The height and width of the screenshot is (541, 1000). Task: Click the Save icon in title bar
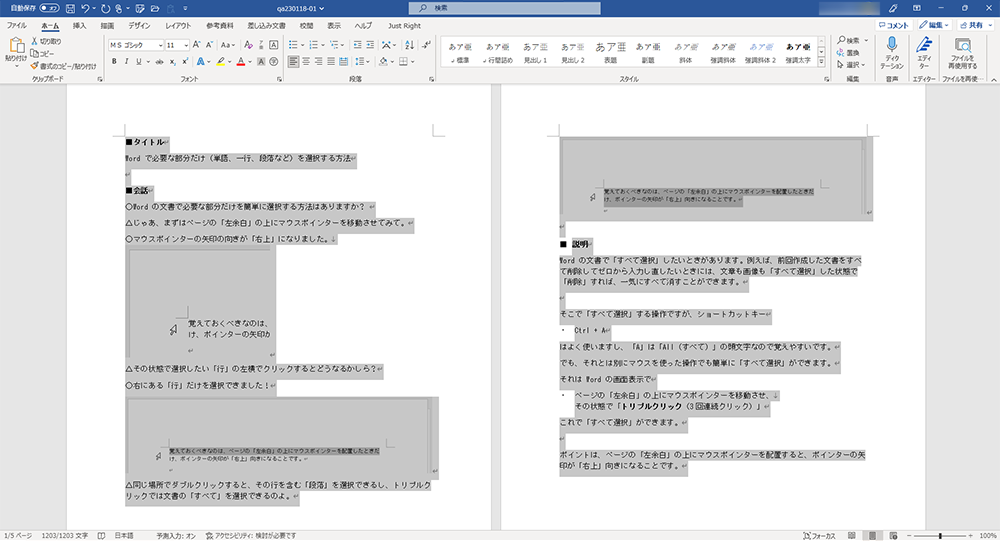(70, 8)
